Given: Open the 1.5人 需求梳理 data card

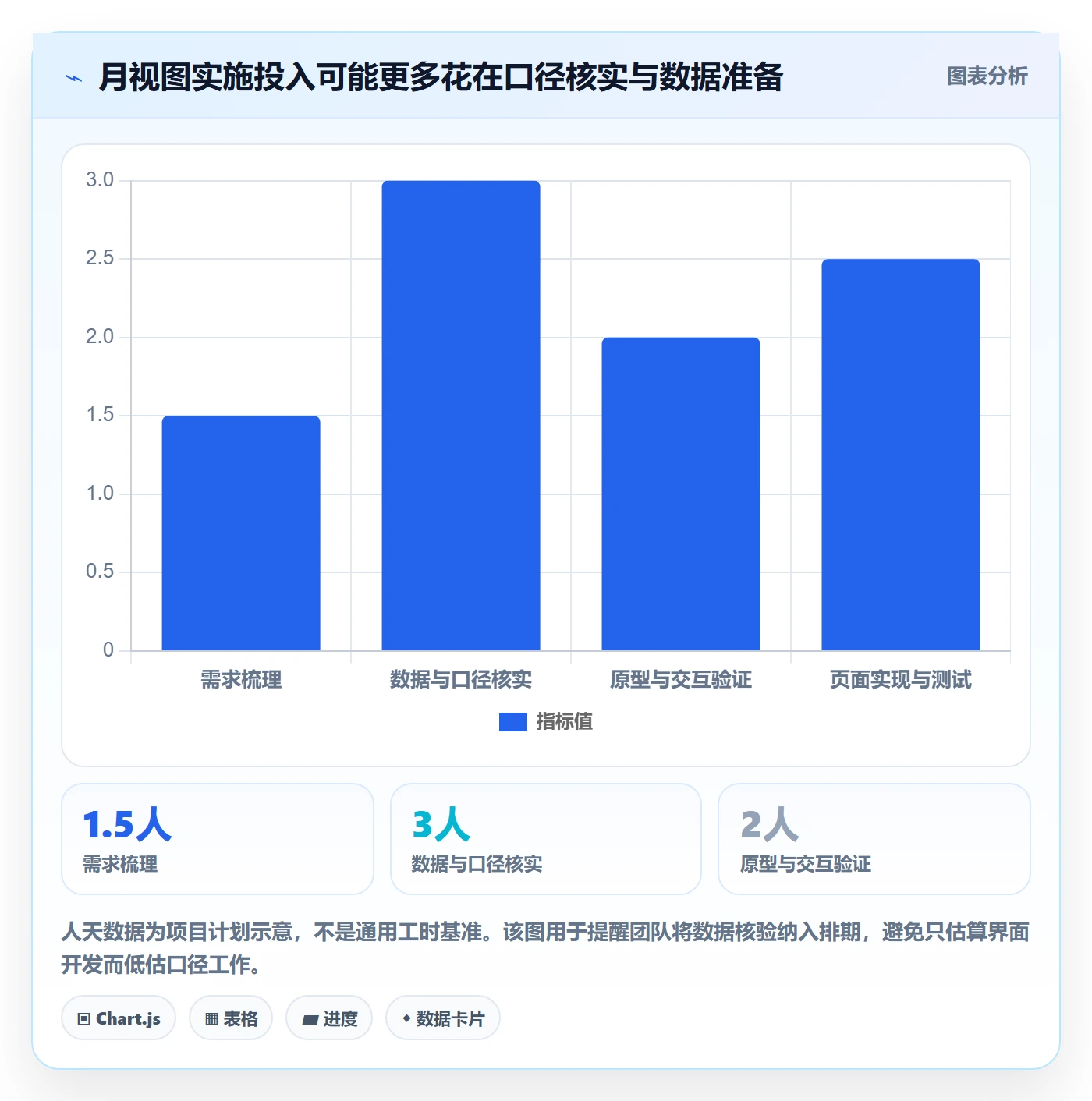Looking at the screenshot, I should pos(218,839).
